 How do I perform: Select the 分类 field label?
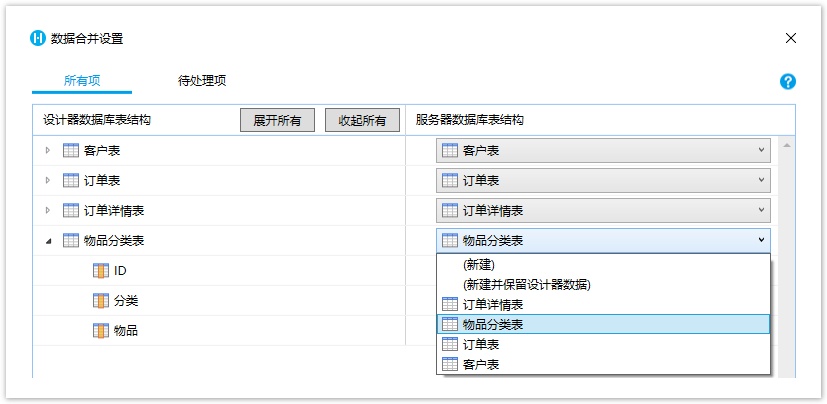tap(126, 301)
